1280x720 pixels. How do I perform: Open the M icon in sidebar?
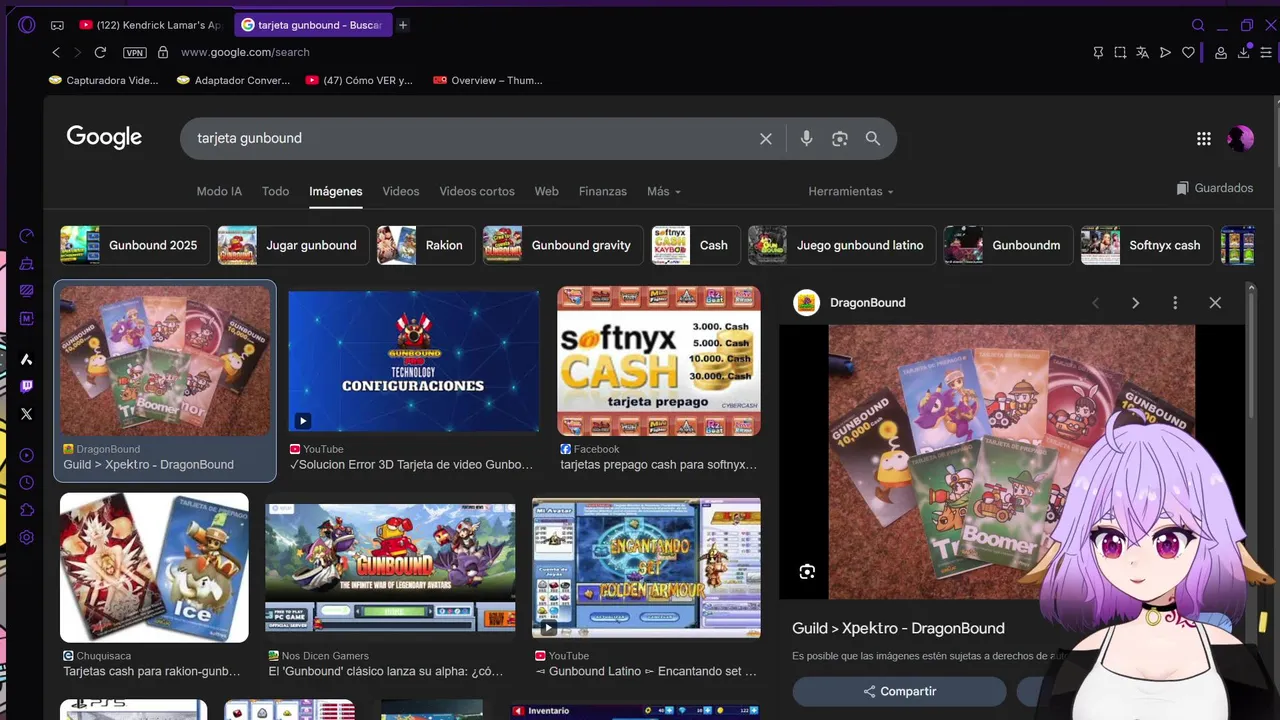tap(27, 318)
